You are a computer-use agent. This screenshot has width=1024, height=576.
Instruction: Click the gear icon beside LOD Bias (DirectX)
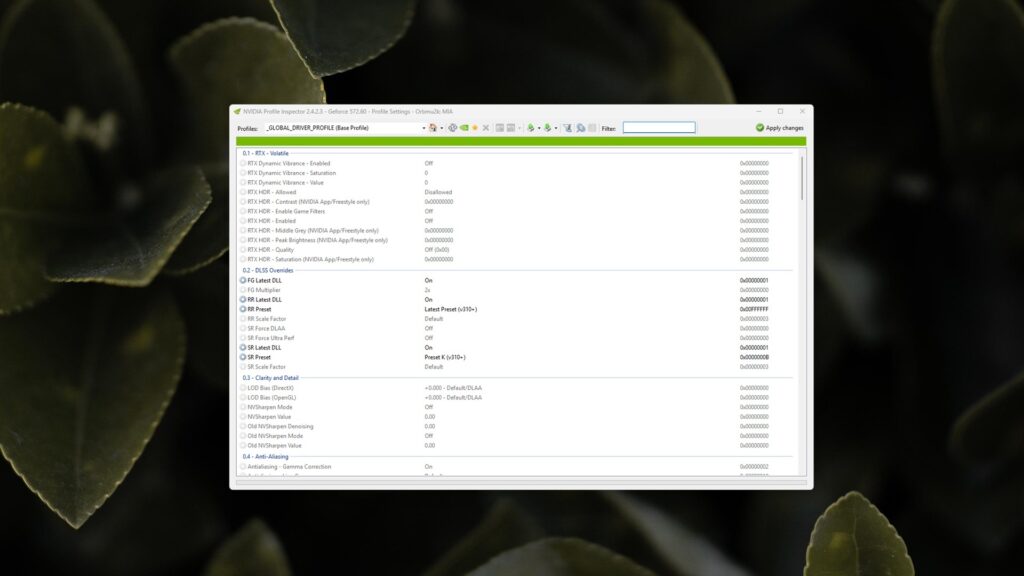tap(243, 388)
